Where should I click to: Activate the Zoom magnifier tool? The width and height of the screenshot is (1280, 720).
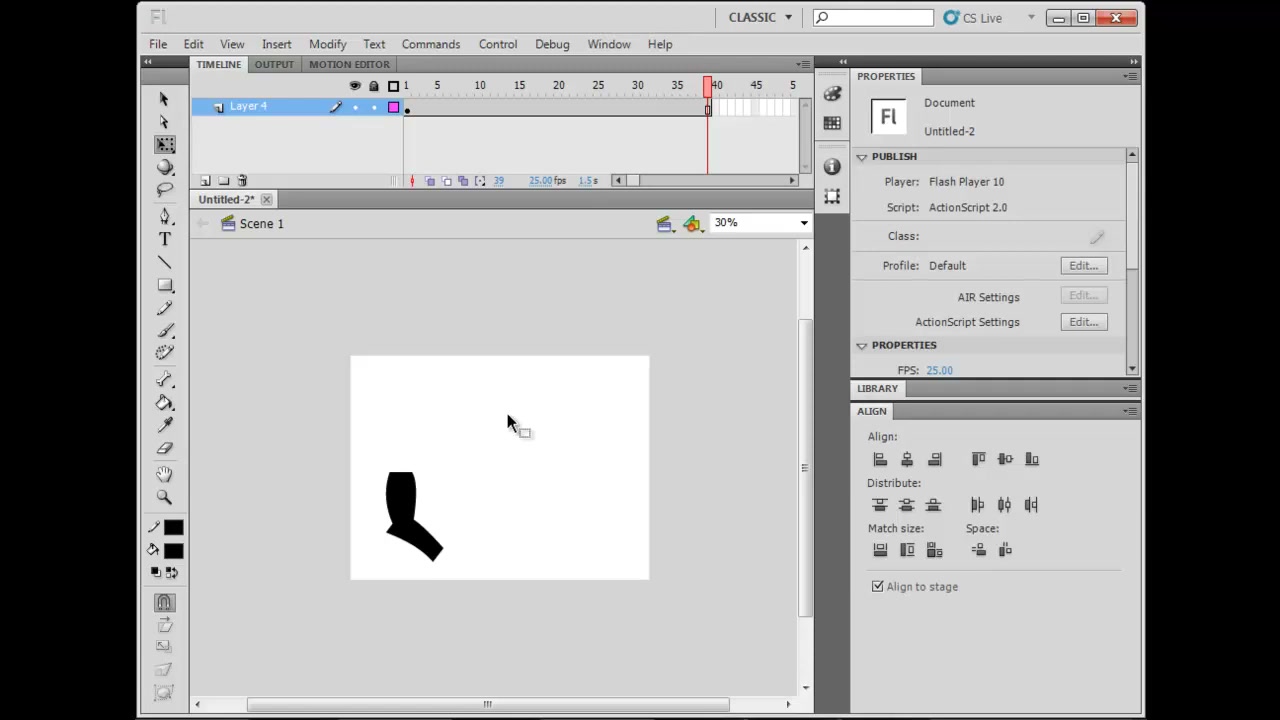coord(165,497)
